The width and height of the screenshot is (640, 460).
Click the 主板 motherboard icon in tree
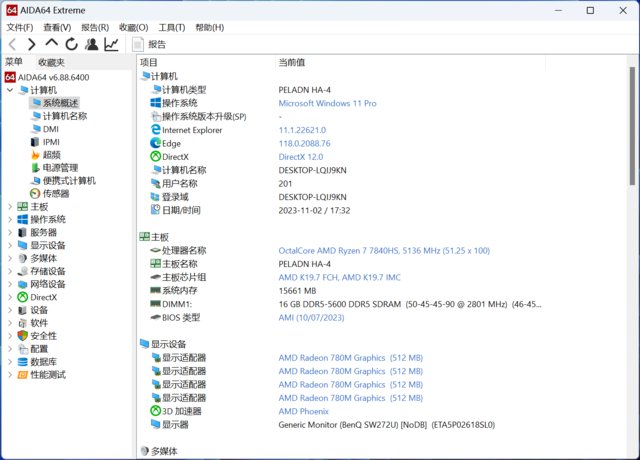coord(23,207)
